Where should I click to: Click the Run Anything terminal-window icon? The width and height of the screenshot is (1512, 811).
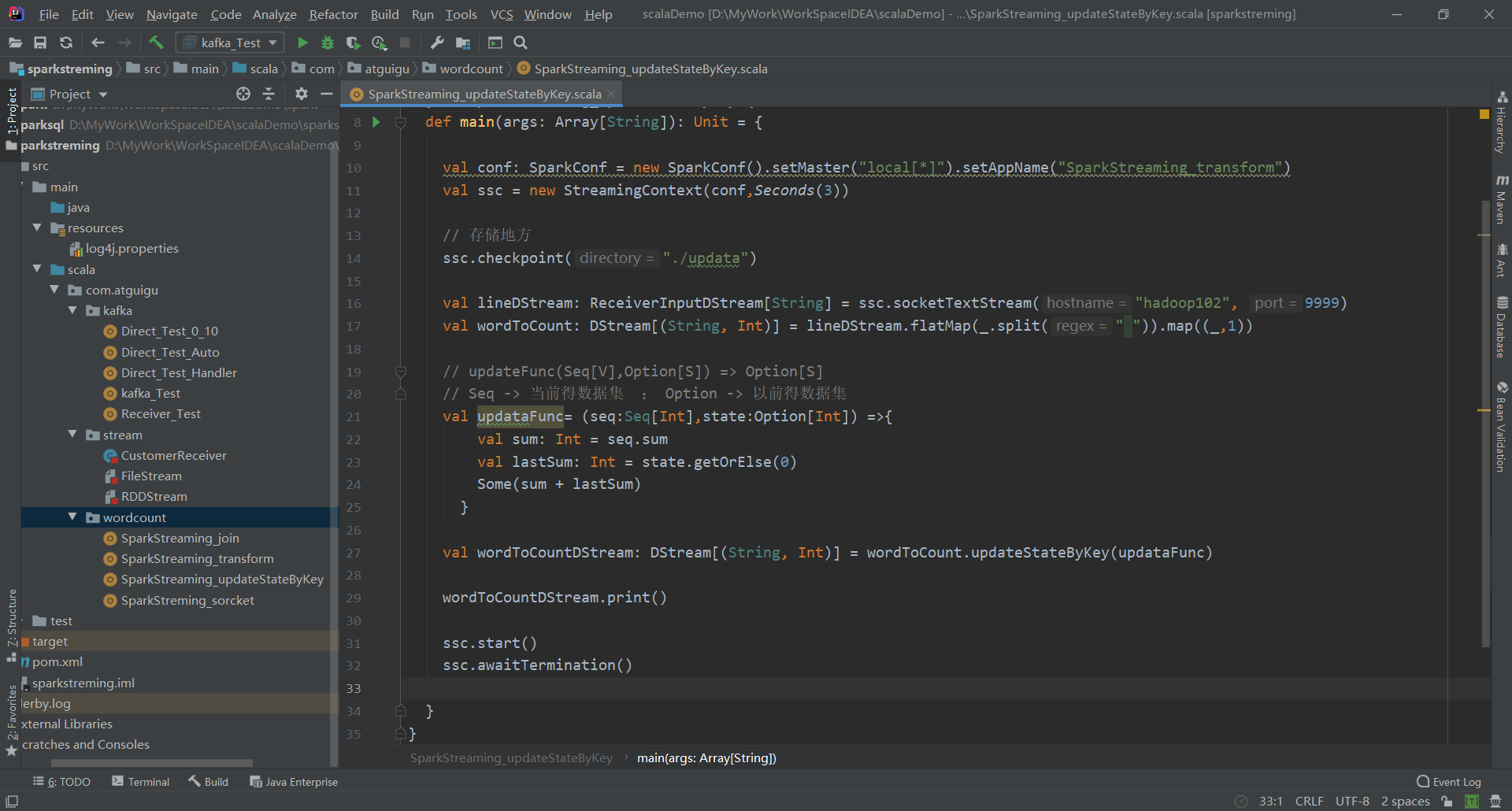tap(495, 43)
